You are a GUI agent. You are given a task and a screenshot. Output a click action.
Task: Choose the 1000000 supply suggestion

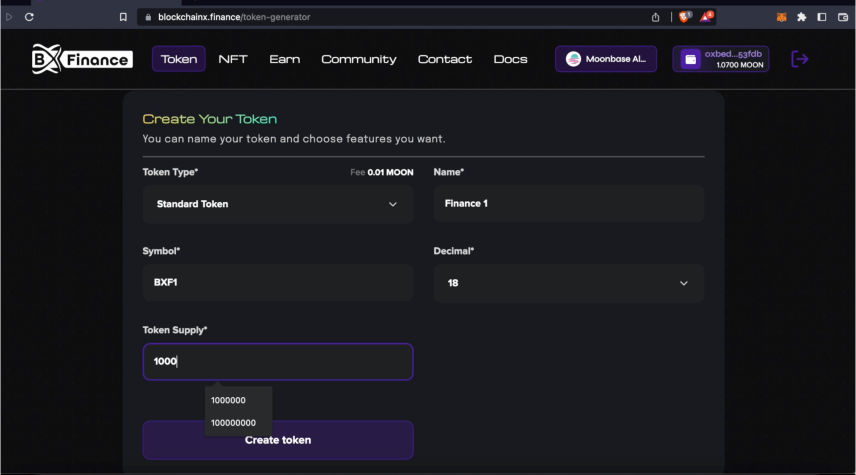coord(229,400)
